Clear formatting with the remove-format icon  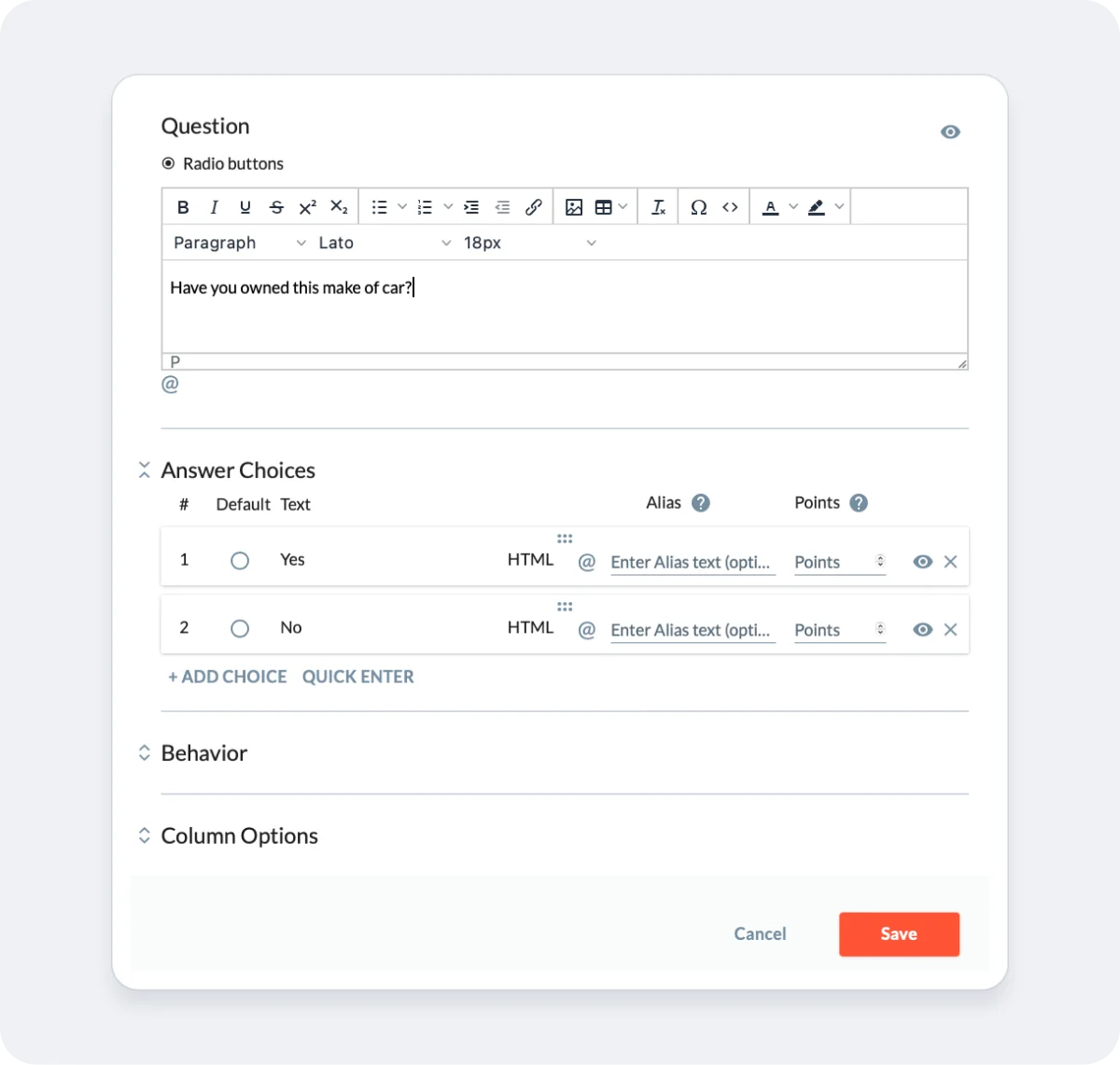coord(658,206)
